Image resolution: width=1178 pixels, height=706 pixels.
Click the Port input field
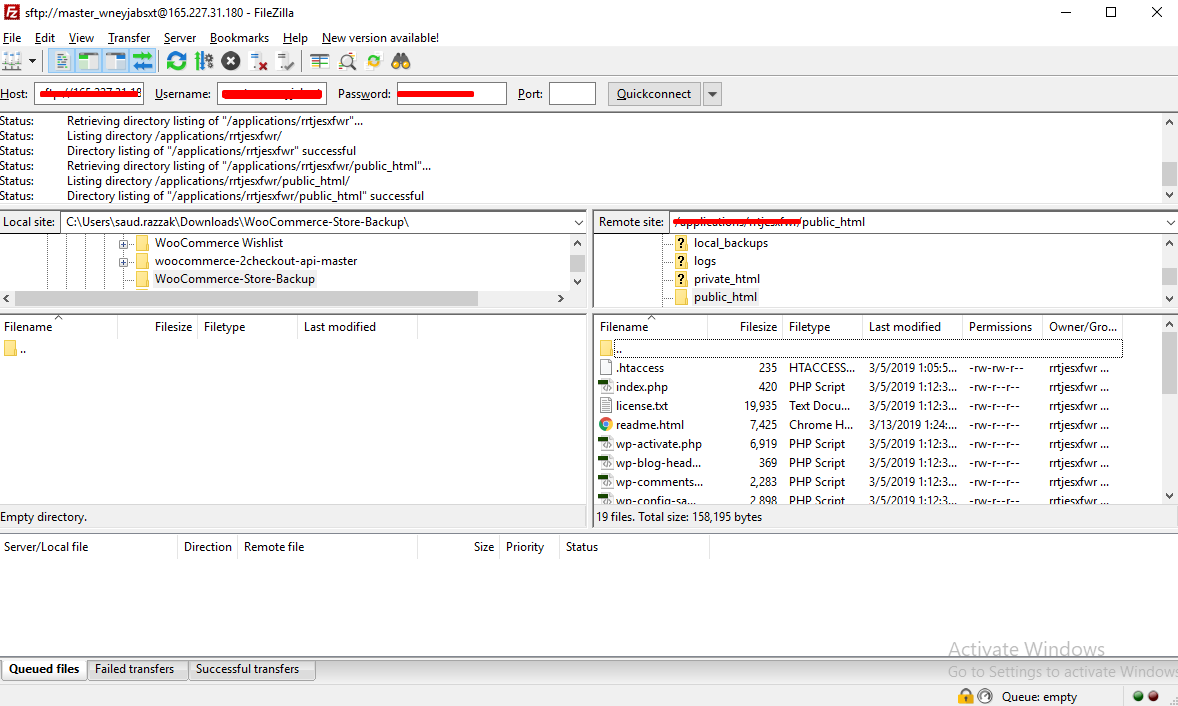[572, 94]
